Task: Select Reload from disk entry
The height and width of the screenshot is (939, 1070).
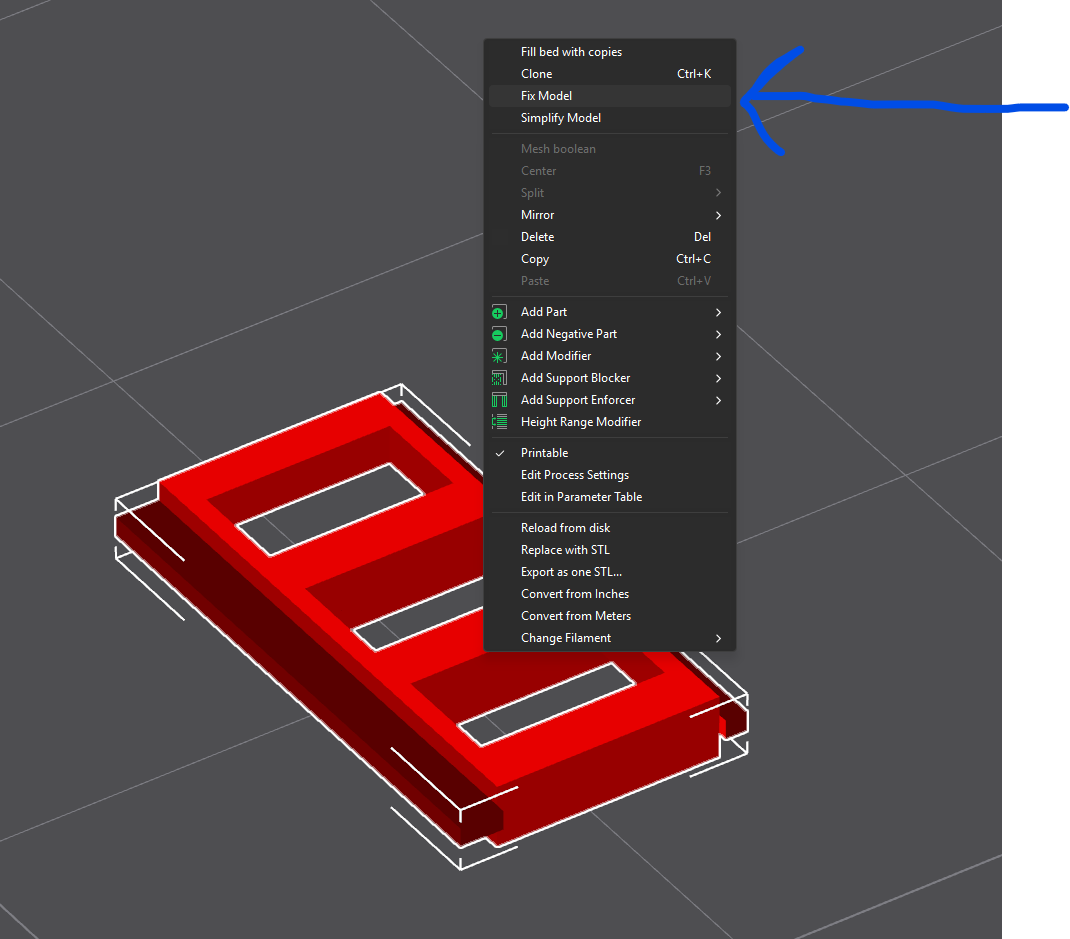Action: pyautogui.click(x=565, y=528)
